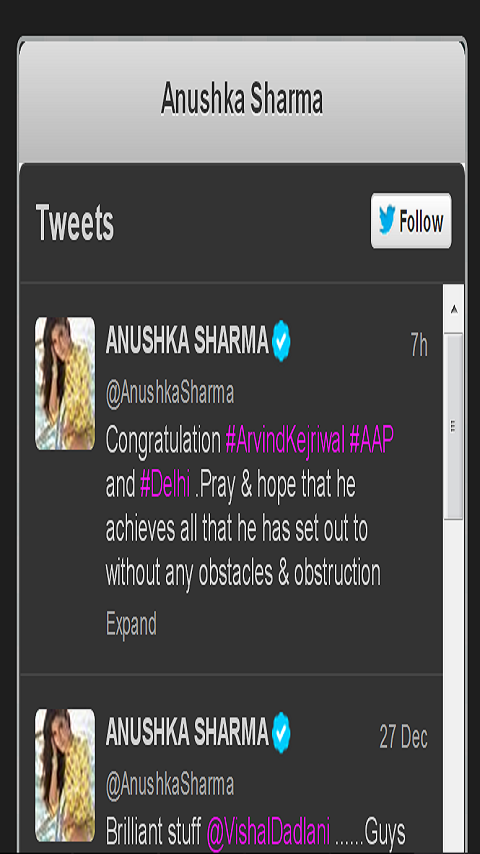Open profile photo of the 7h tweet

(x=65, y=383)
